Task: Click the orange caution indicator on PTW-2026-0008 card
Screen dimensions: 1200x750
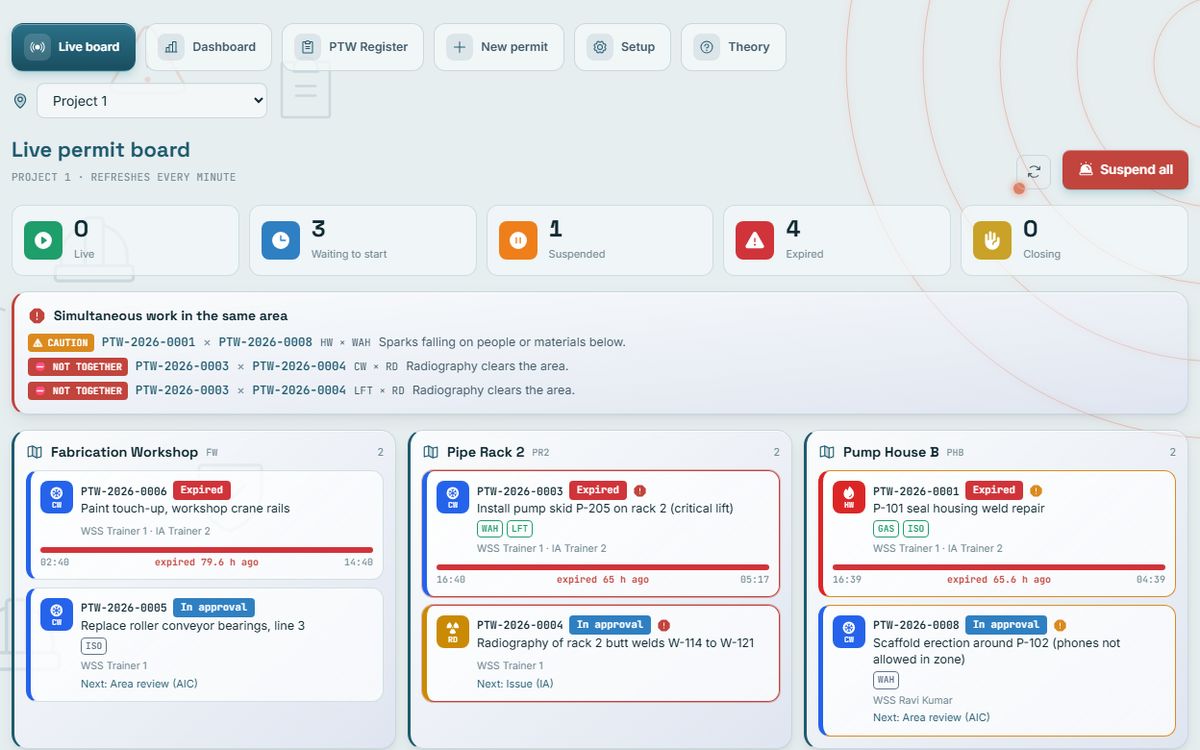Action: pyautogui.click(x=1060, y=625)
